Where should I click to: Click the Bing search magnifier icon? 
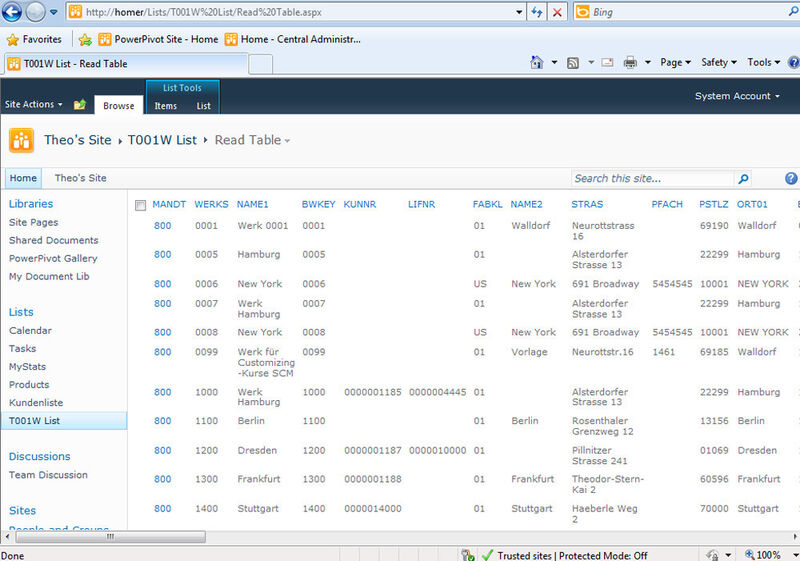(793, 12)
